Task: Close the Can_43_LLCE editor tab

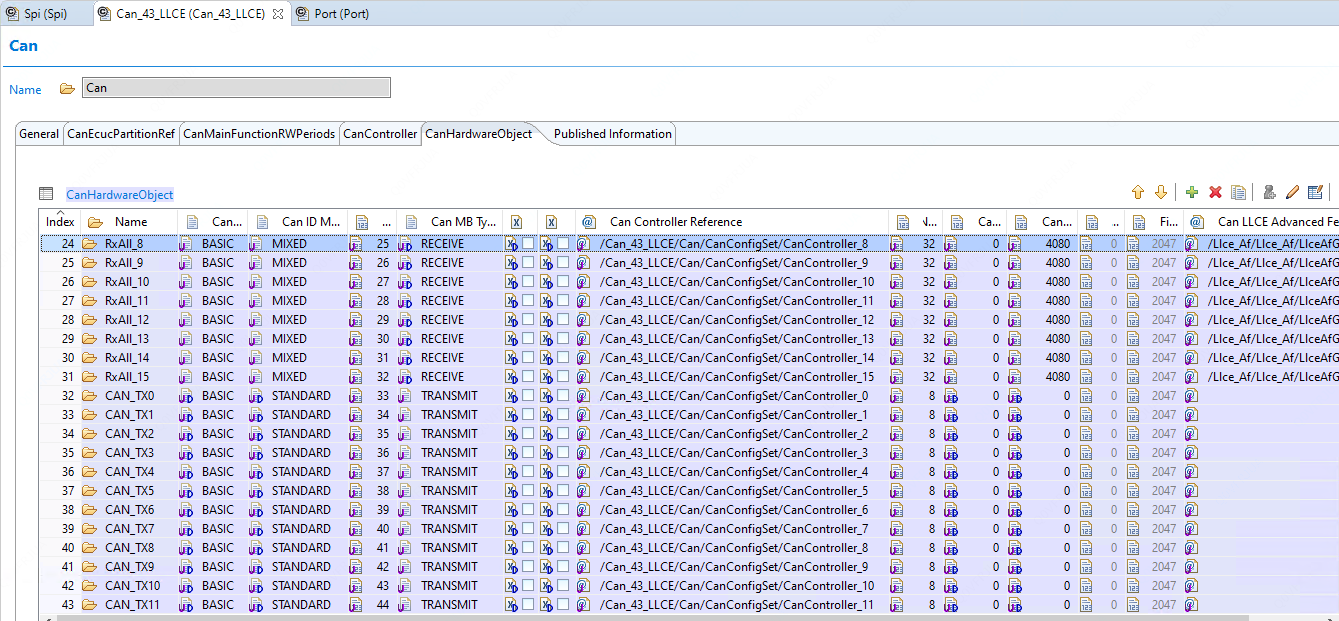Action: (x=278, y=14)
